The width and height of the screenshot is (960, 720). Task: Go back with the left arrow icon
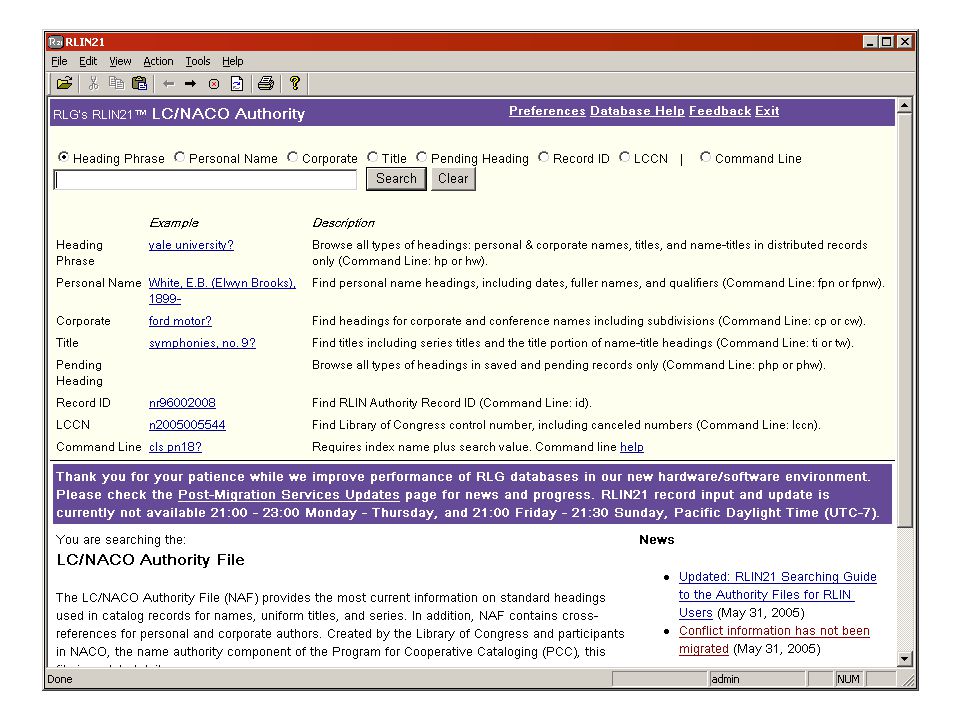click(x=169, y=84)
